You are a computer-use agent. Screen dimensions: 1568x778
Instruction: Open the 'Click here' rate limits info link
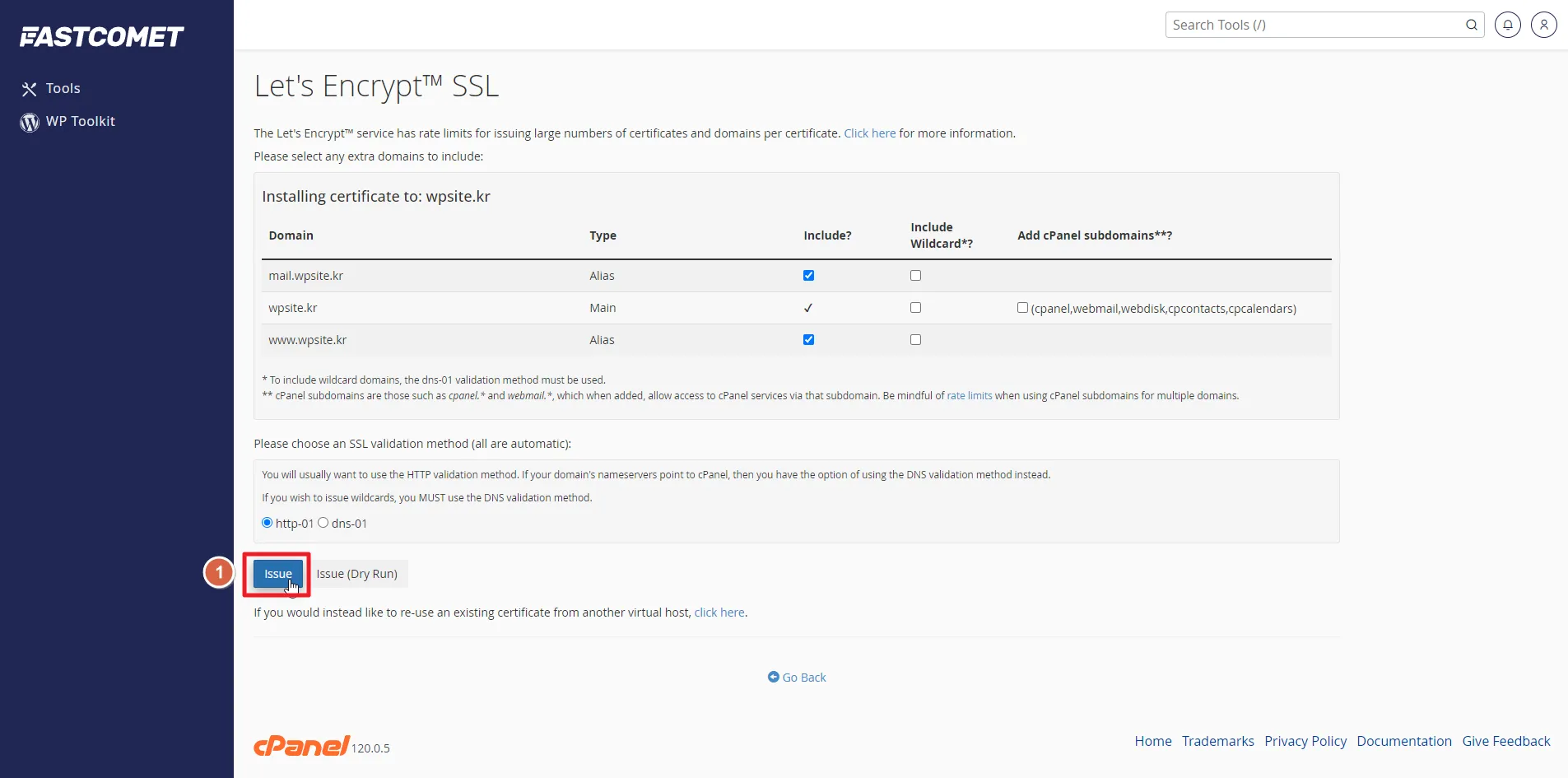(869, 133)
